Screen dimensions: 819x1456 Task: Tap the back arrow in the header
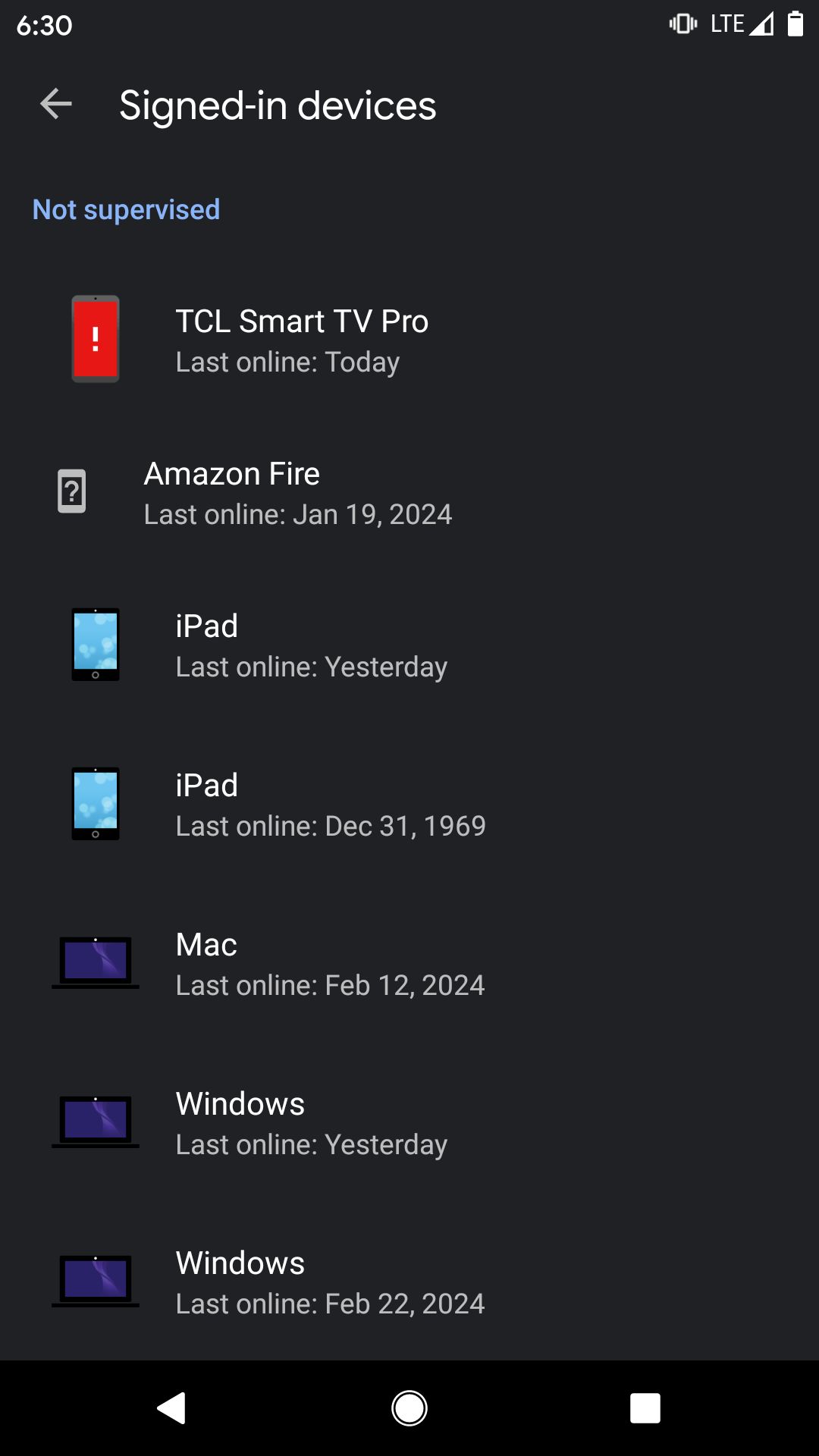click(55, 105)
